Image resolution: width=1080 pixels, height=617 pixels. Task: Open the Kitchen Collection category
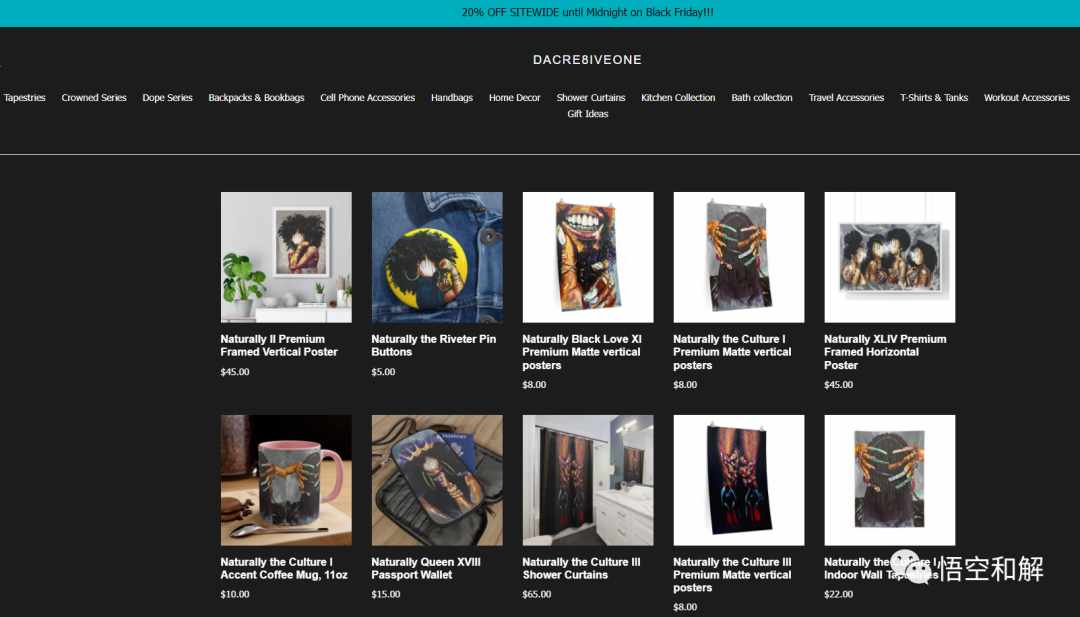pyautogui.click(x=678, y=98)
